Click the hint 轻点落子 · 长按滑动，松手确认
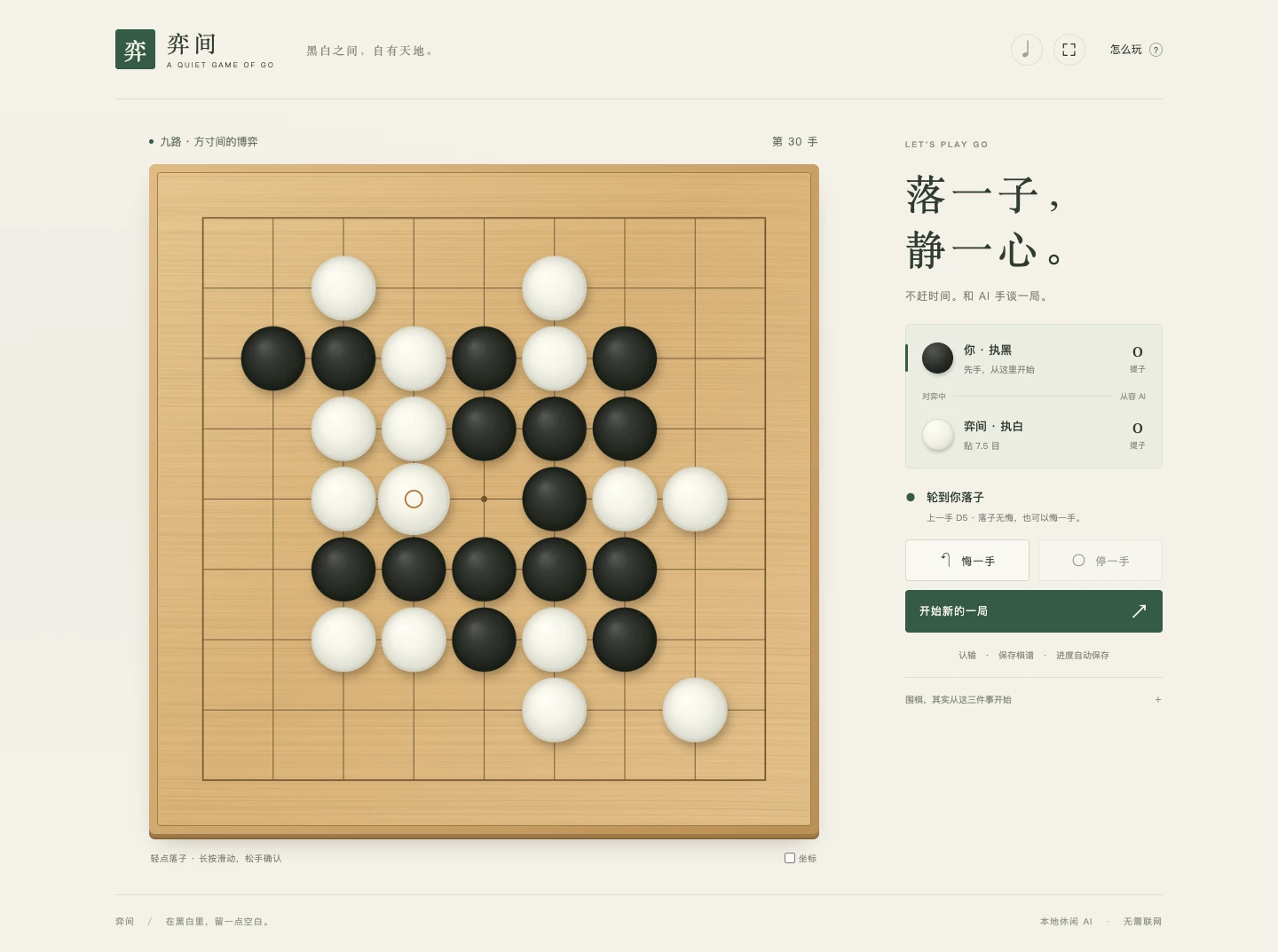This screenshot has width=1278, height=952. 216,859
